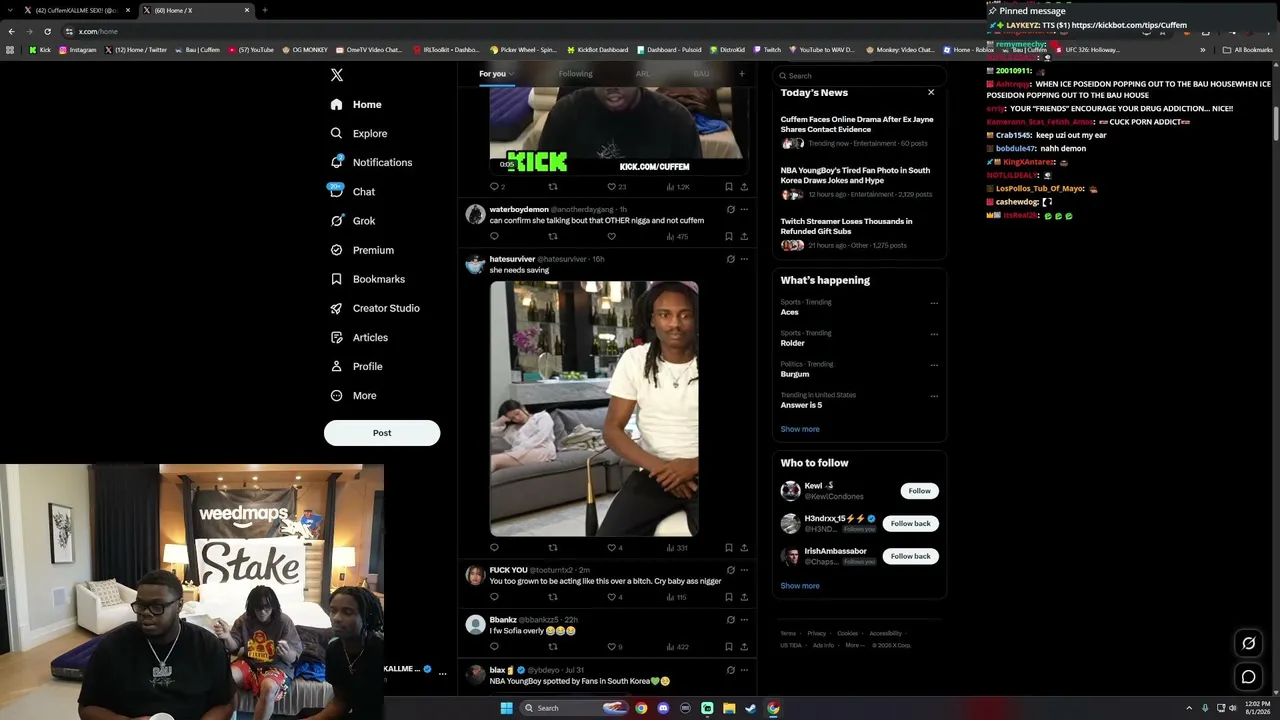This screenshot has width=1280, height=720.
Task: Open the Windows Start menu
Action: (x=506, y=708)
